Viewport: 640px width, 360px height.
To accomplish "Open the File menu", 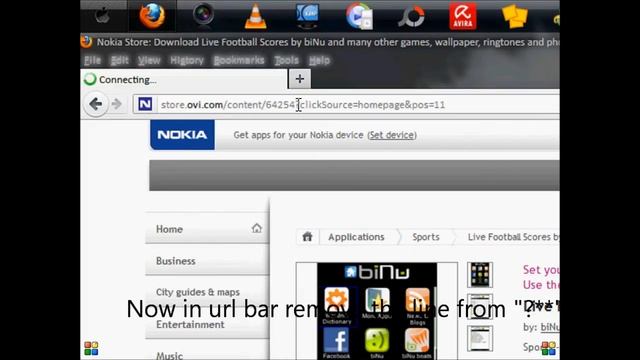I will pos(92,60).
